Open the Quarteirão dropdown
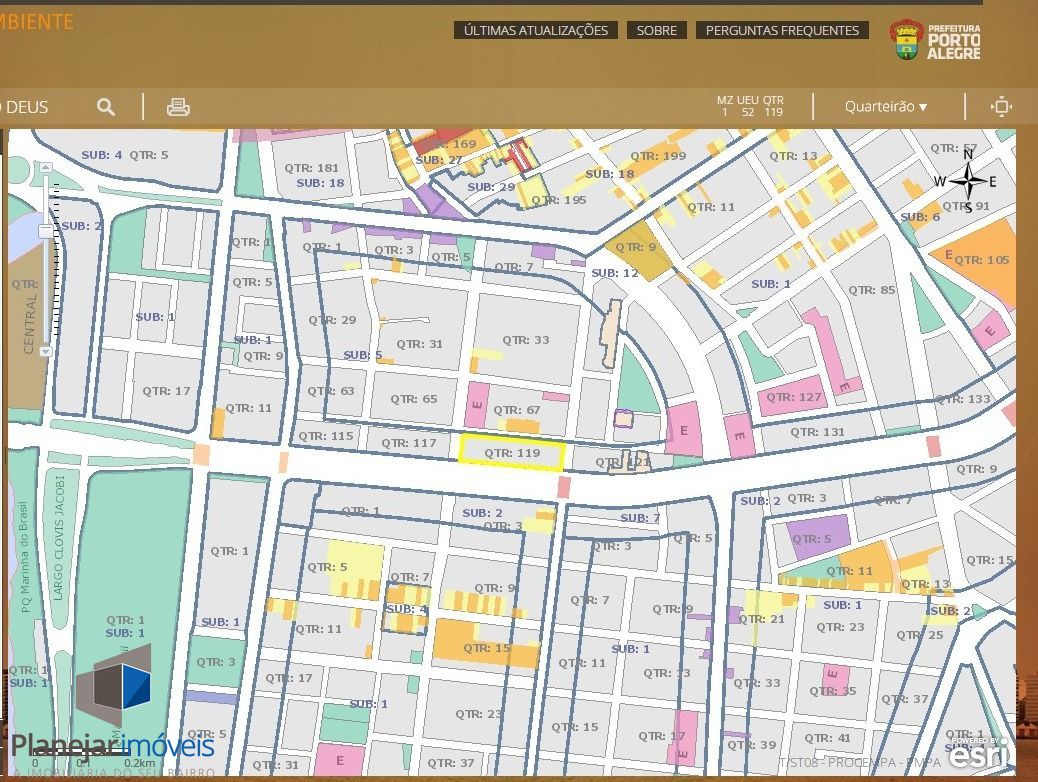 pyautogui.click(x=885, y=107)
